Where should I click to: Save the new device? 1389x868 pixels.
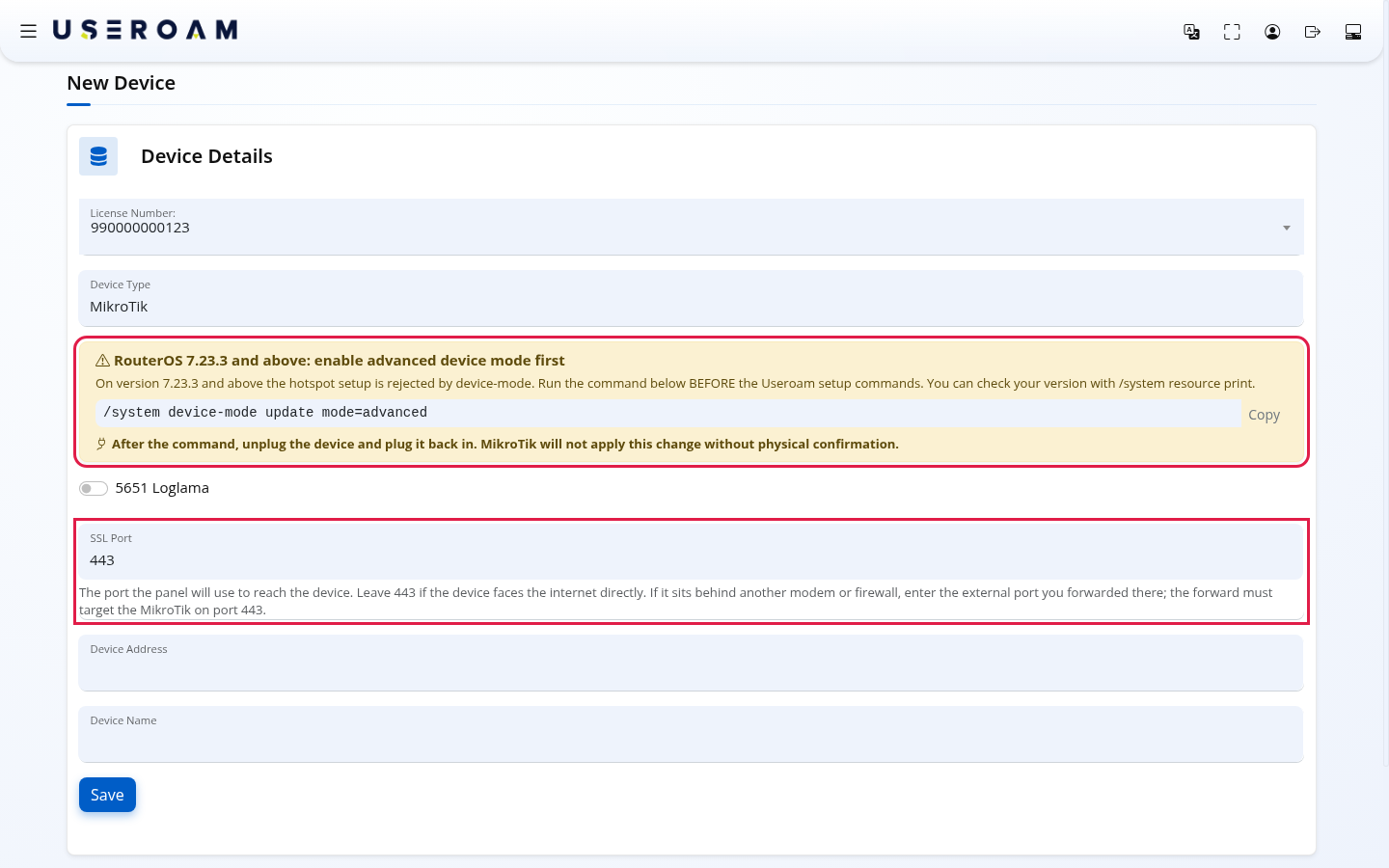(107, 795)
